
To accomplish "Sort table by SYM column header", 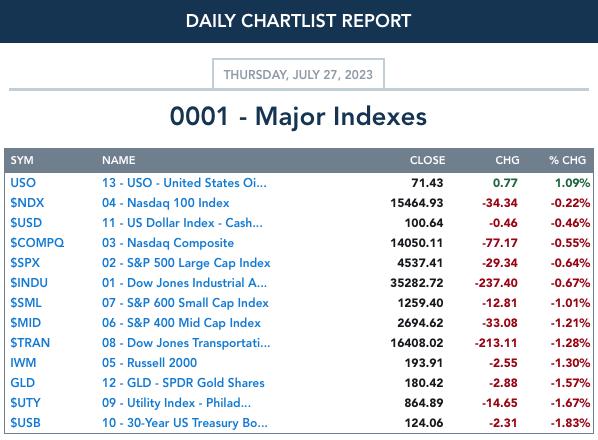I will click(22, 160).
